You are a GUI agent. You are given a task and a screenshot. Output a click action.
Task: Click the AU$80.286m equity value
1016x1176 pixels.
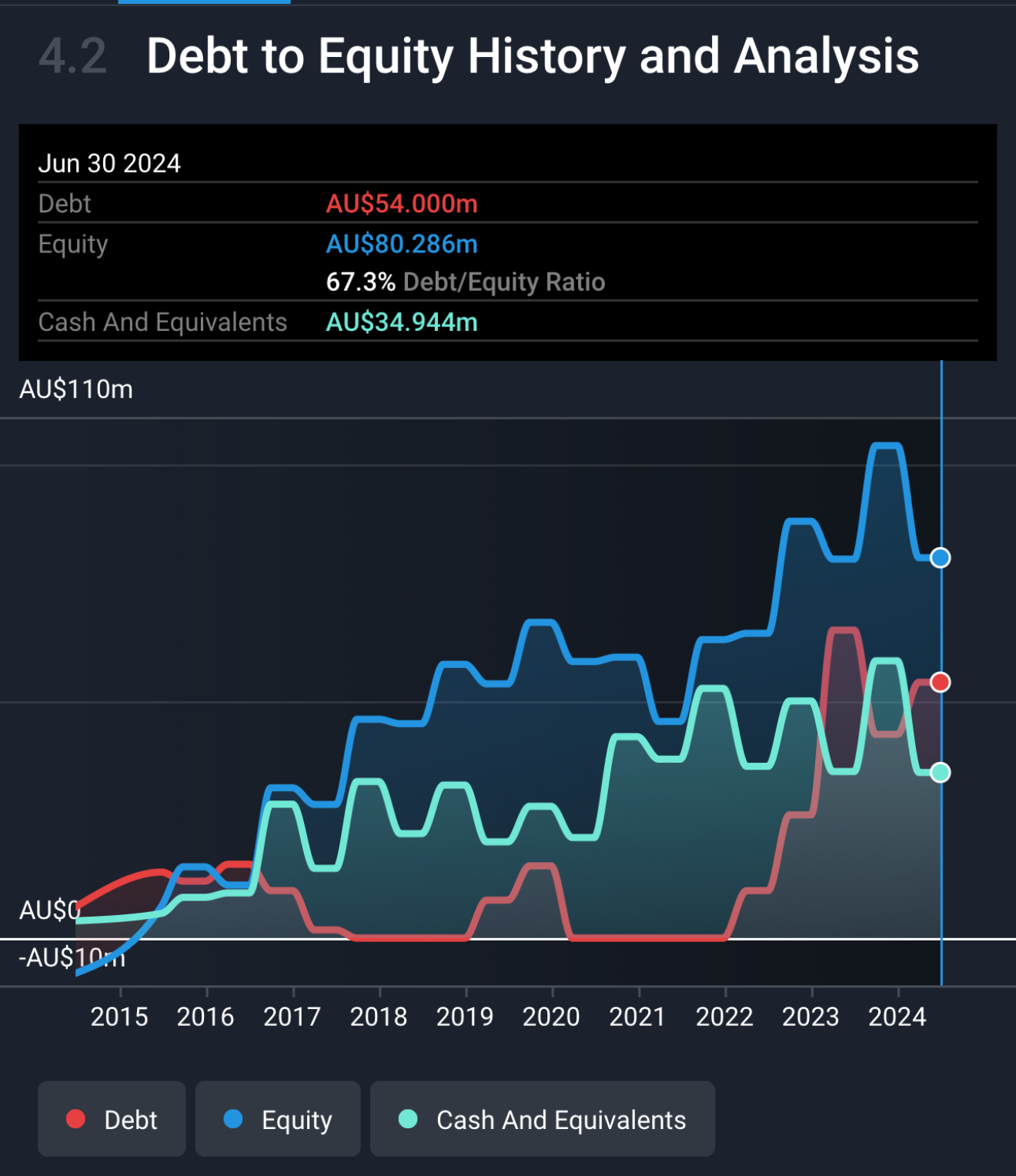(x=402, y=244)
